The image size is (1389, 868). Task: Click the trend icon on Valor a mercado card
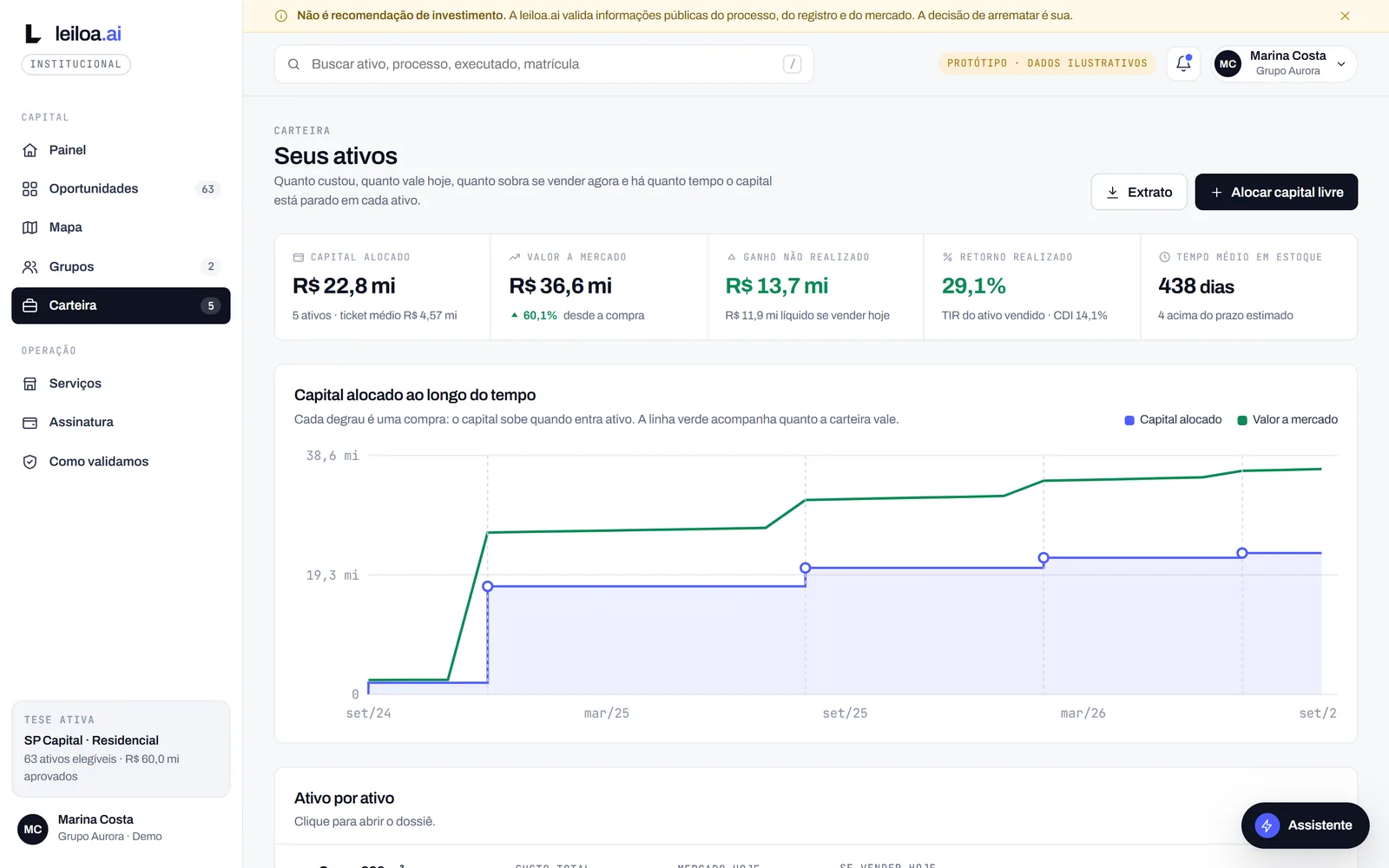pos(515,257)
